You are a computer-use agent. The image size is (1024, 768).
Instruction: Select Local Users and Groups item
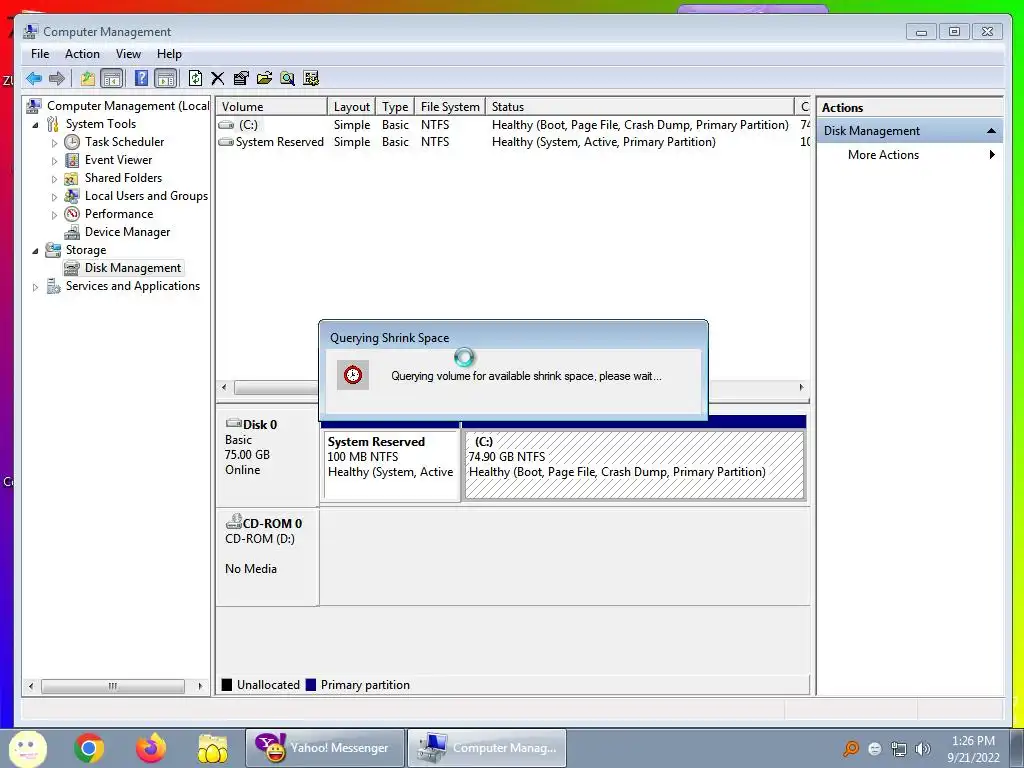146,196
